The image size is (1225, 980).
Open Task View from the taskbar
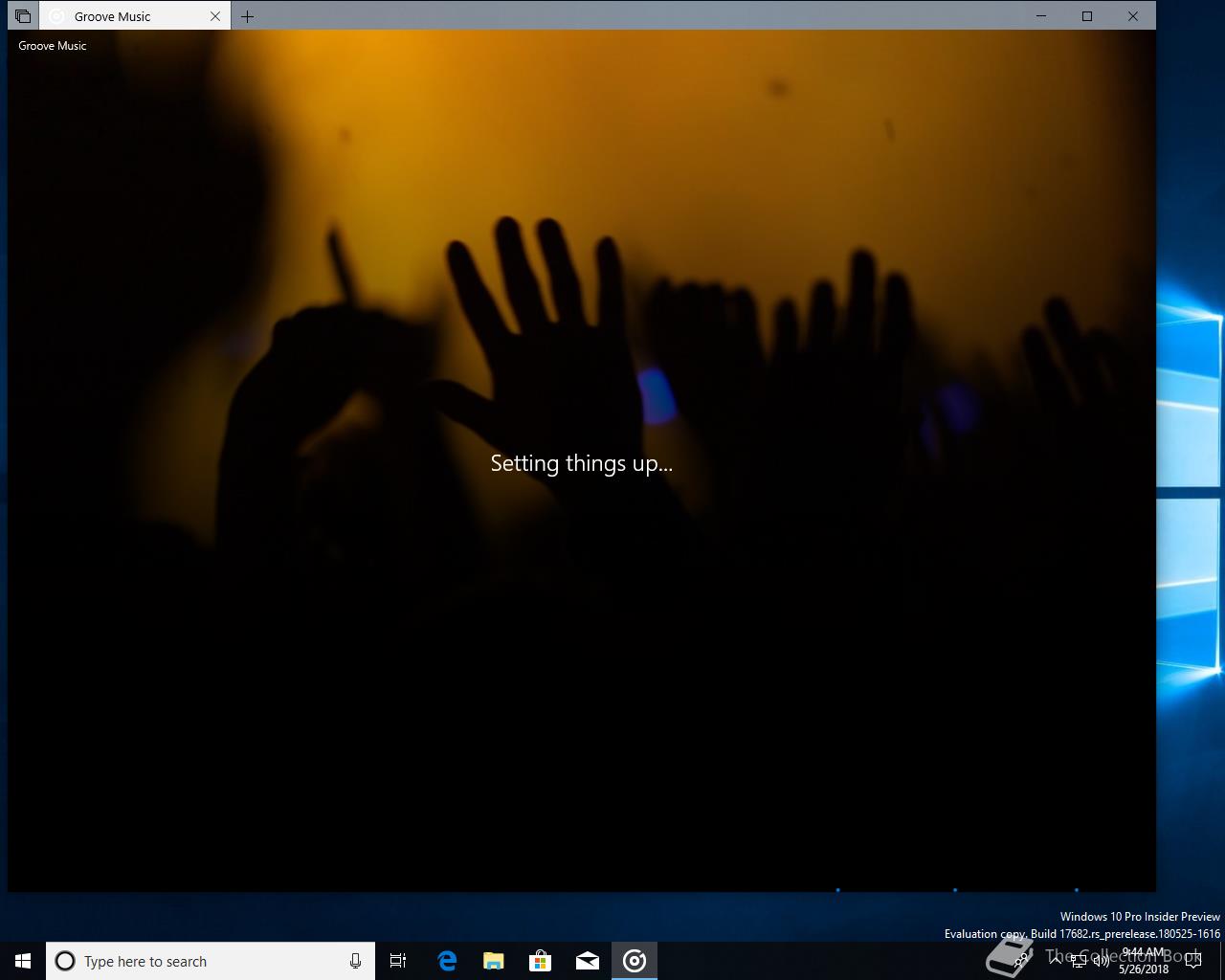tap(398, 961)
